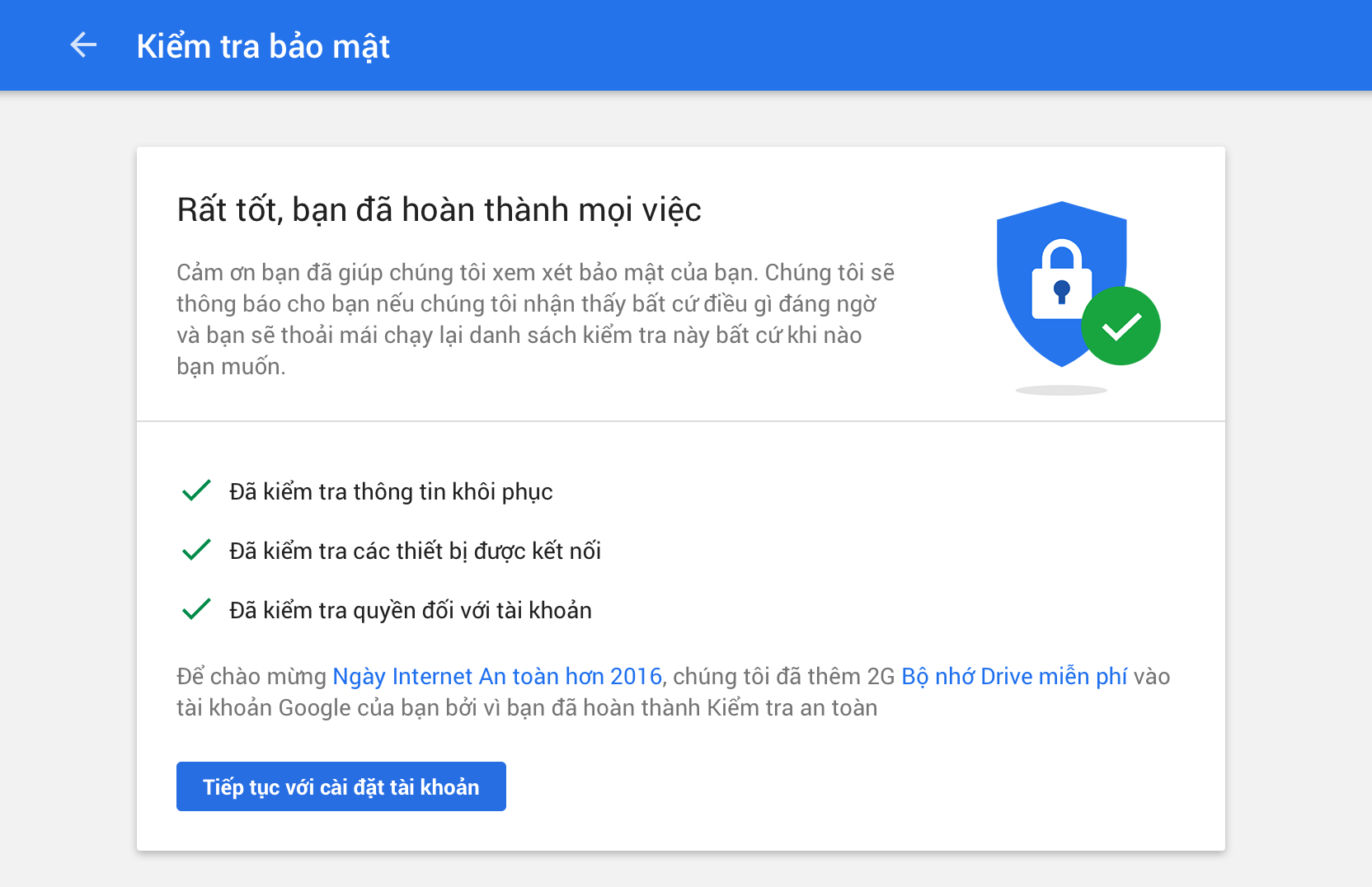
Task: Click the 'Cảm ơn bạn' description paragraph
Action: tap(528, 319)
